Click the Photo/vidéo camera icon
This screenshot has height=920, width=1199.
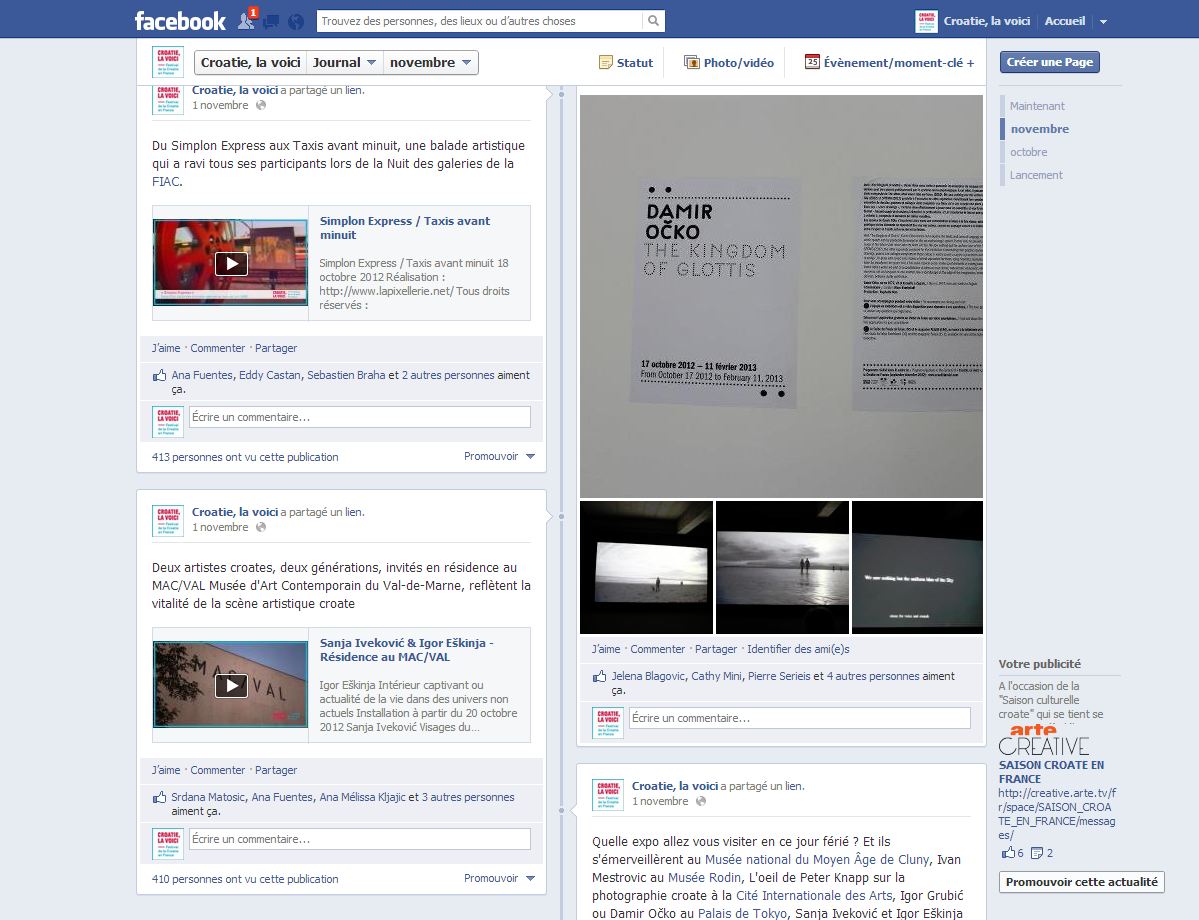692,62
